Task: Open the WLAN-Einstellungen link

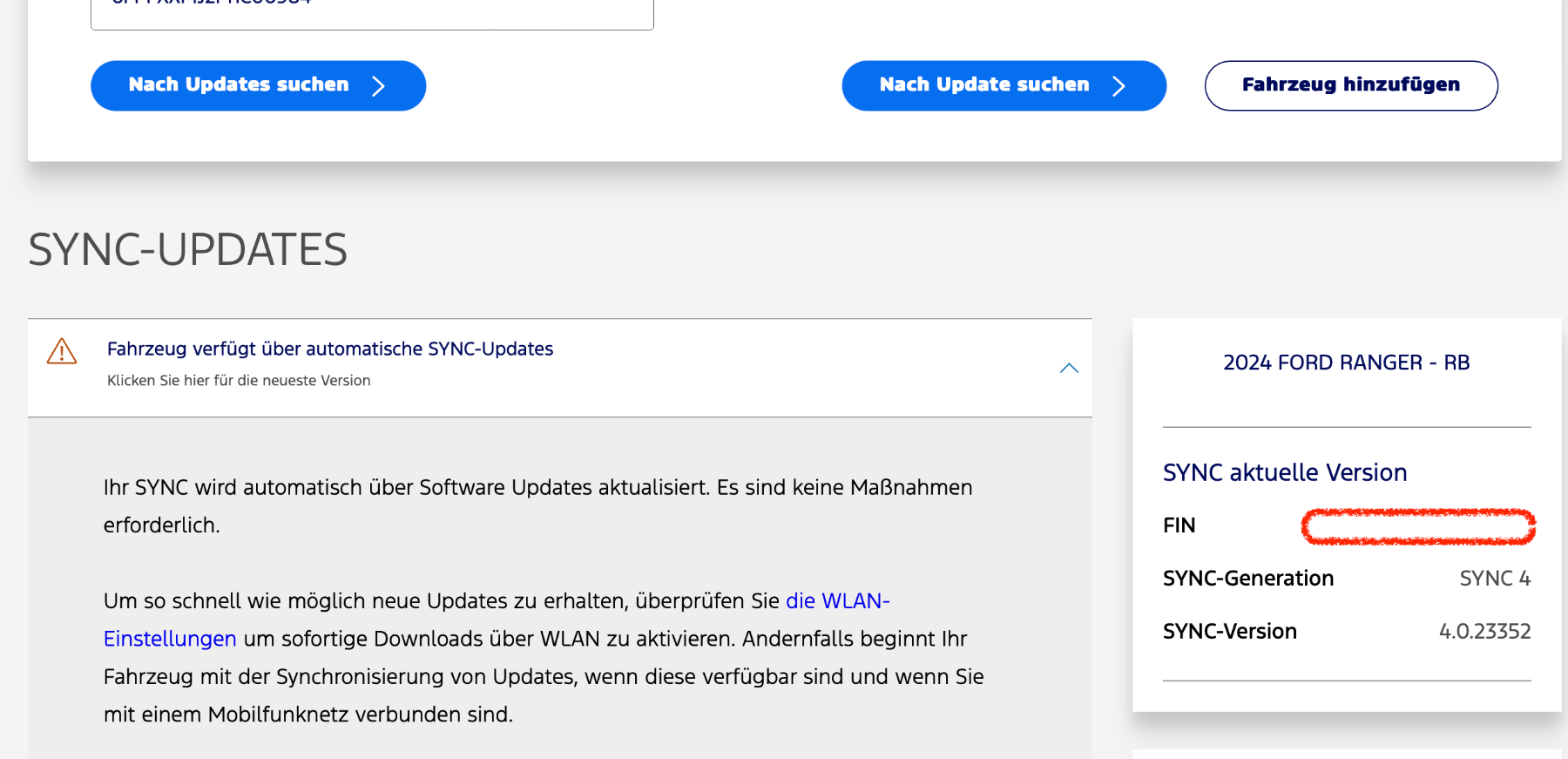Action: [x=497, y=620]
